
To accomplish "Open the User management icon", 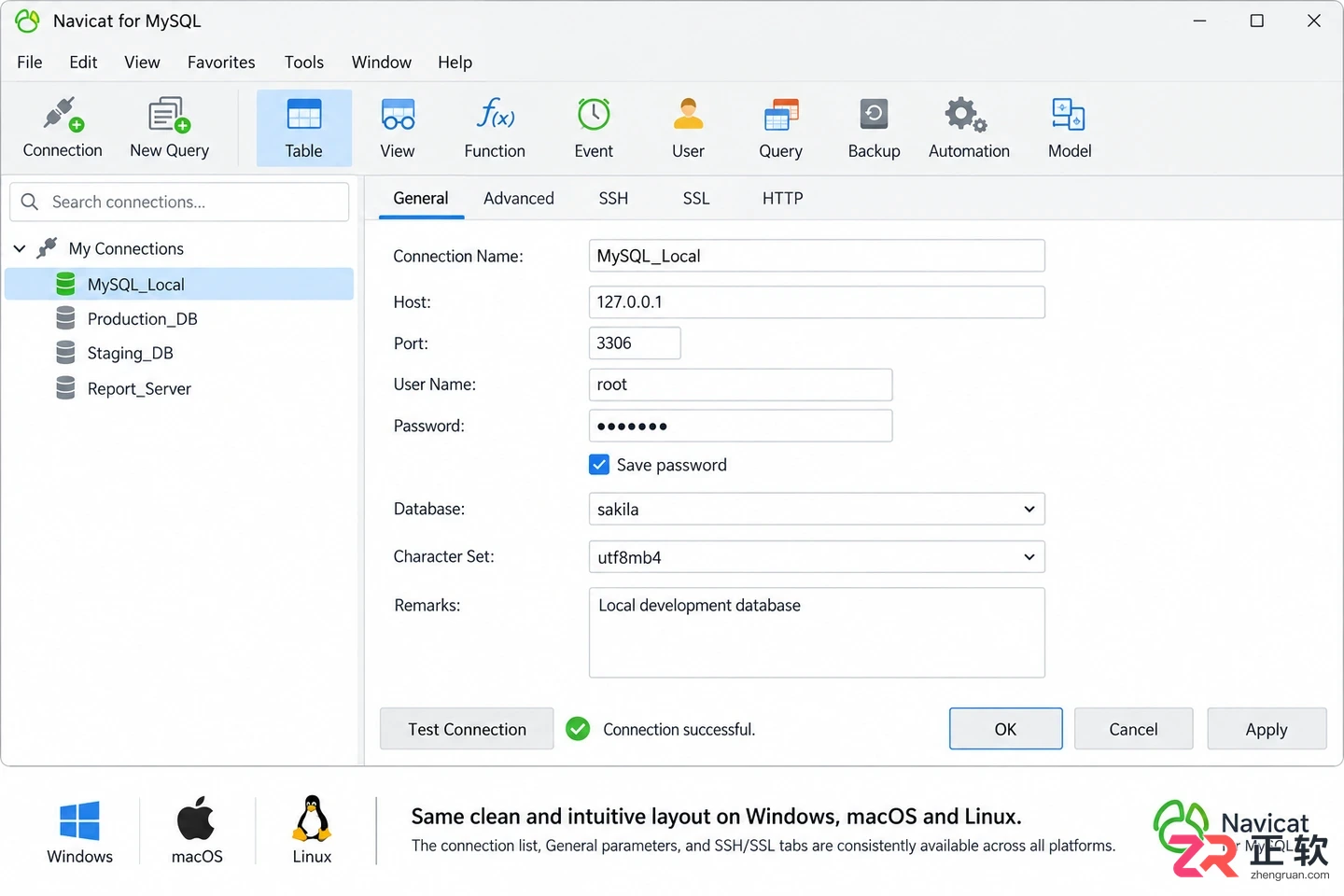I will pos(688,128).
